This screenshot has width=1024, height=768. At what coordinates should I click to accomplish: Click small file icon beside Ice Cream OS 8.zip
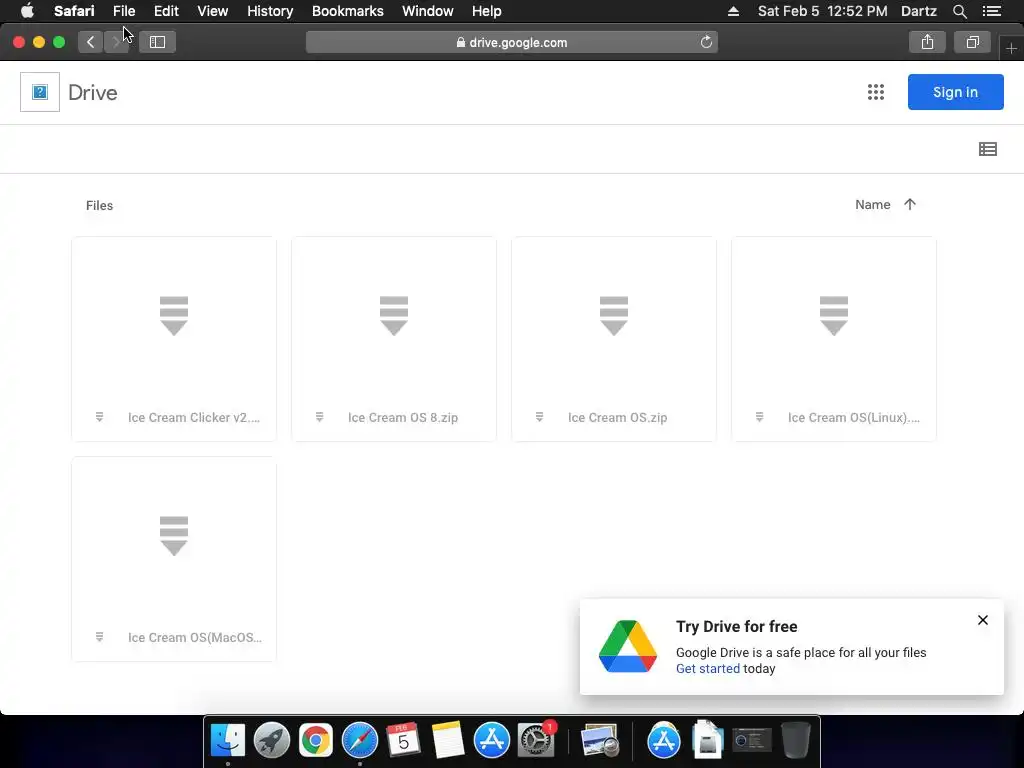tap(319, 417)
